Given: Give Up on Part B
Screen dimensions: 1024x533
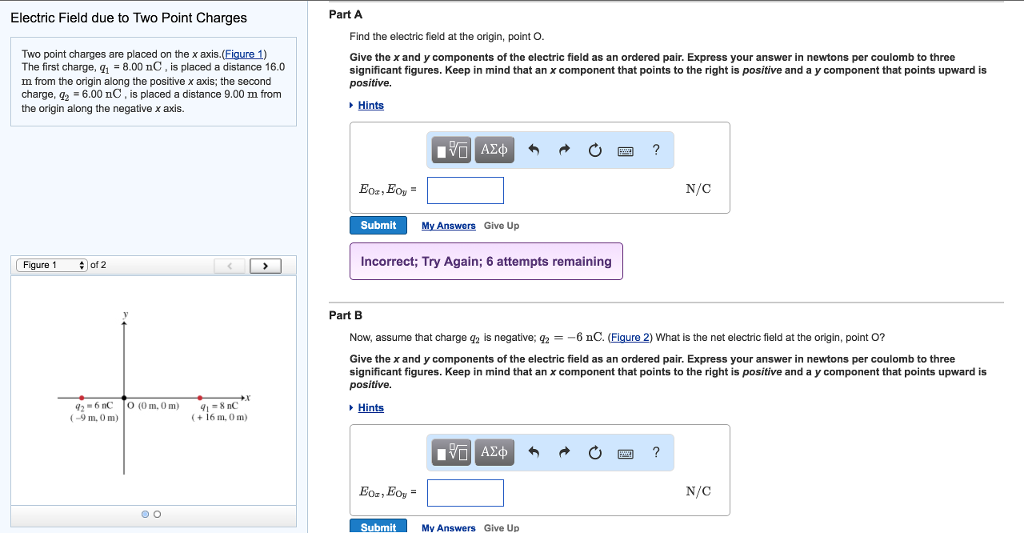Looking at the screenshot, I should pyautogui.click(x=502, y=528).
